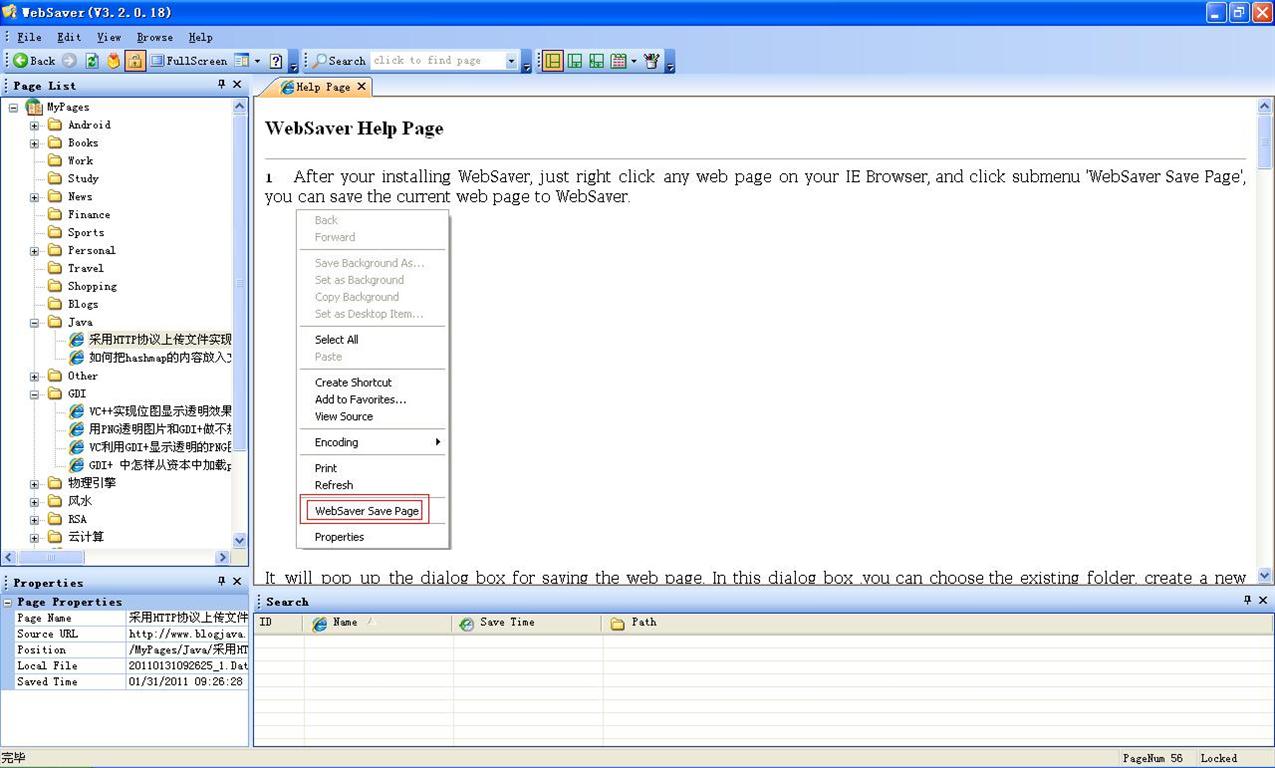1275x768 pixels.
Task: Expand the Other folder
Action: (x=34, y=377)
